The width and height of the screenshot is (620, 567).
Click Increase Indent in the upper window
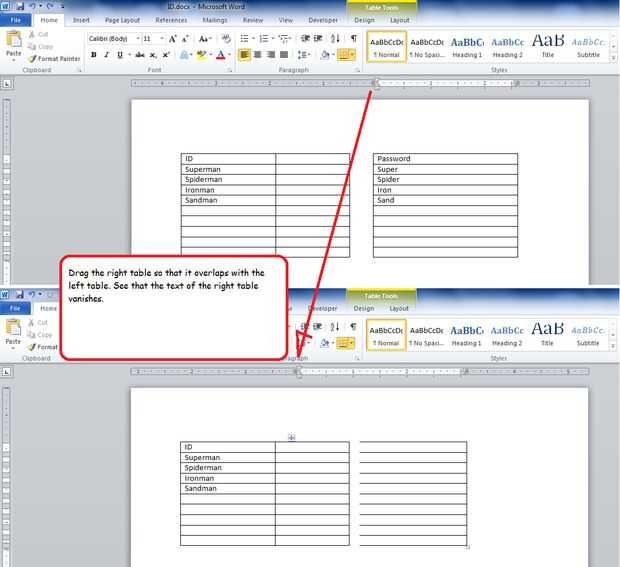(x=318, y=38)
